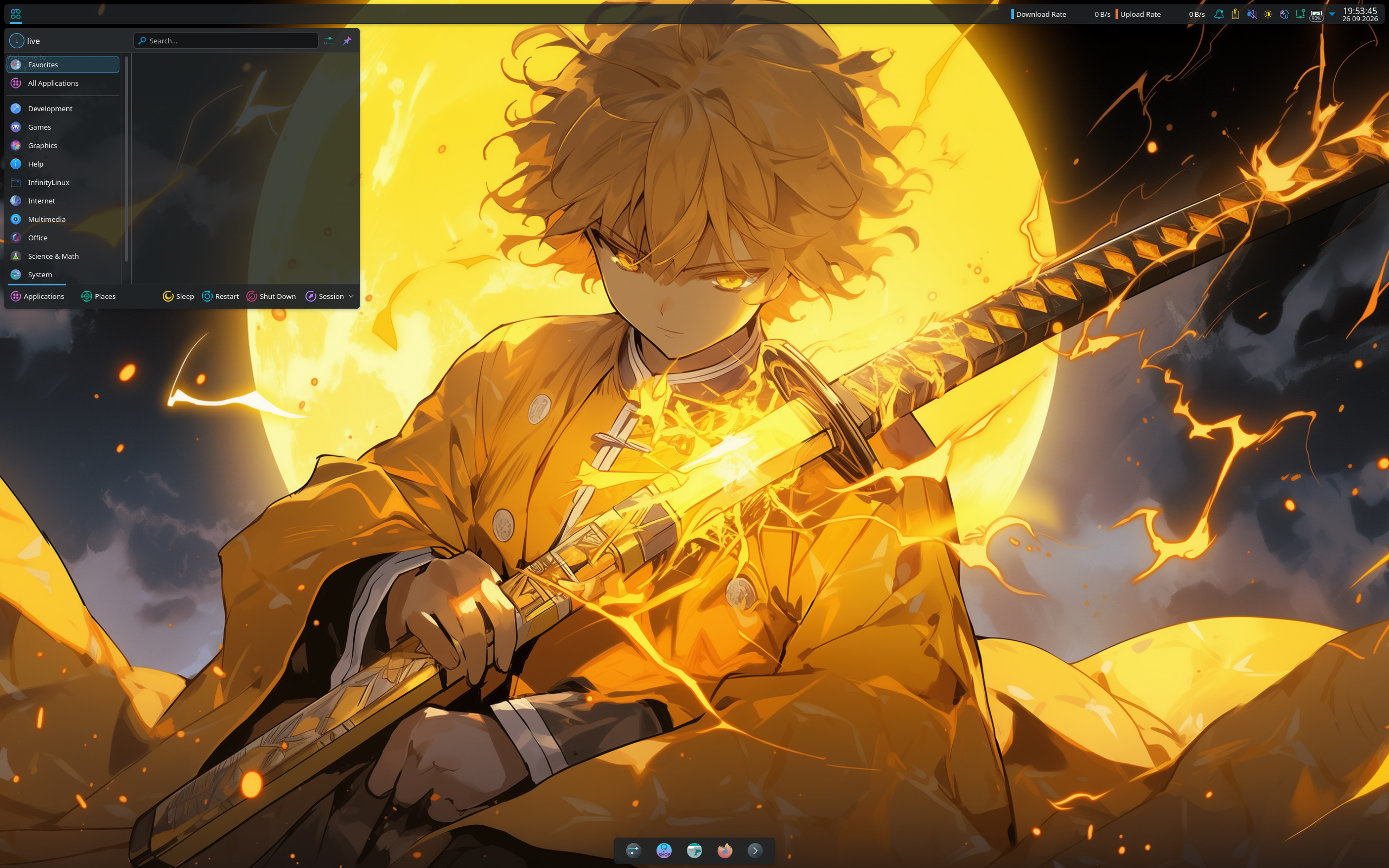The width and height of the screenshot is (1389, 868).
Task: Open the InfinityLinux category
Action: pyautogui.click(x=62, y=182)
